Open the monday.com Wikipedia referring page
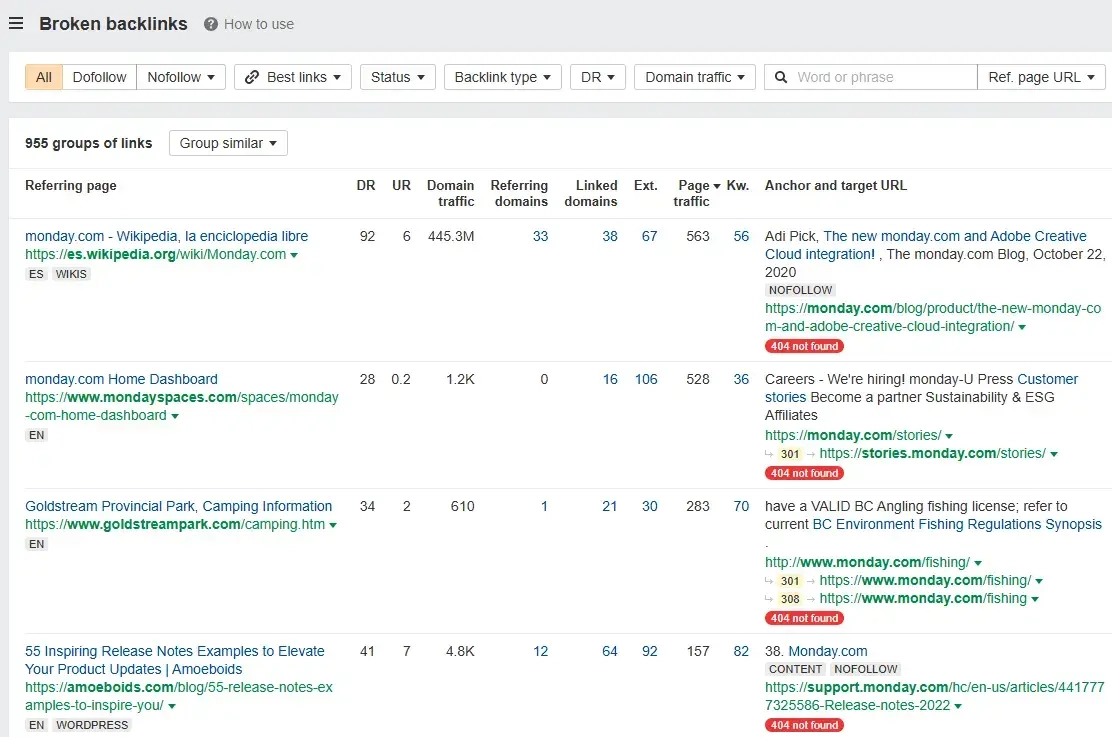Viewport: 1112px width, 737px height. pos(166,236)
